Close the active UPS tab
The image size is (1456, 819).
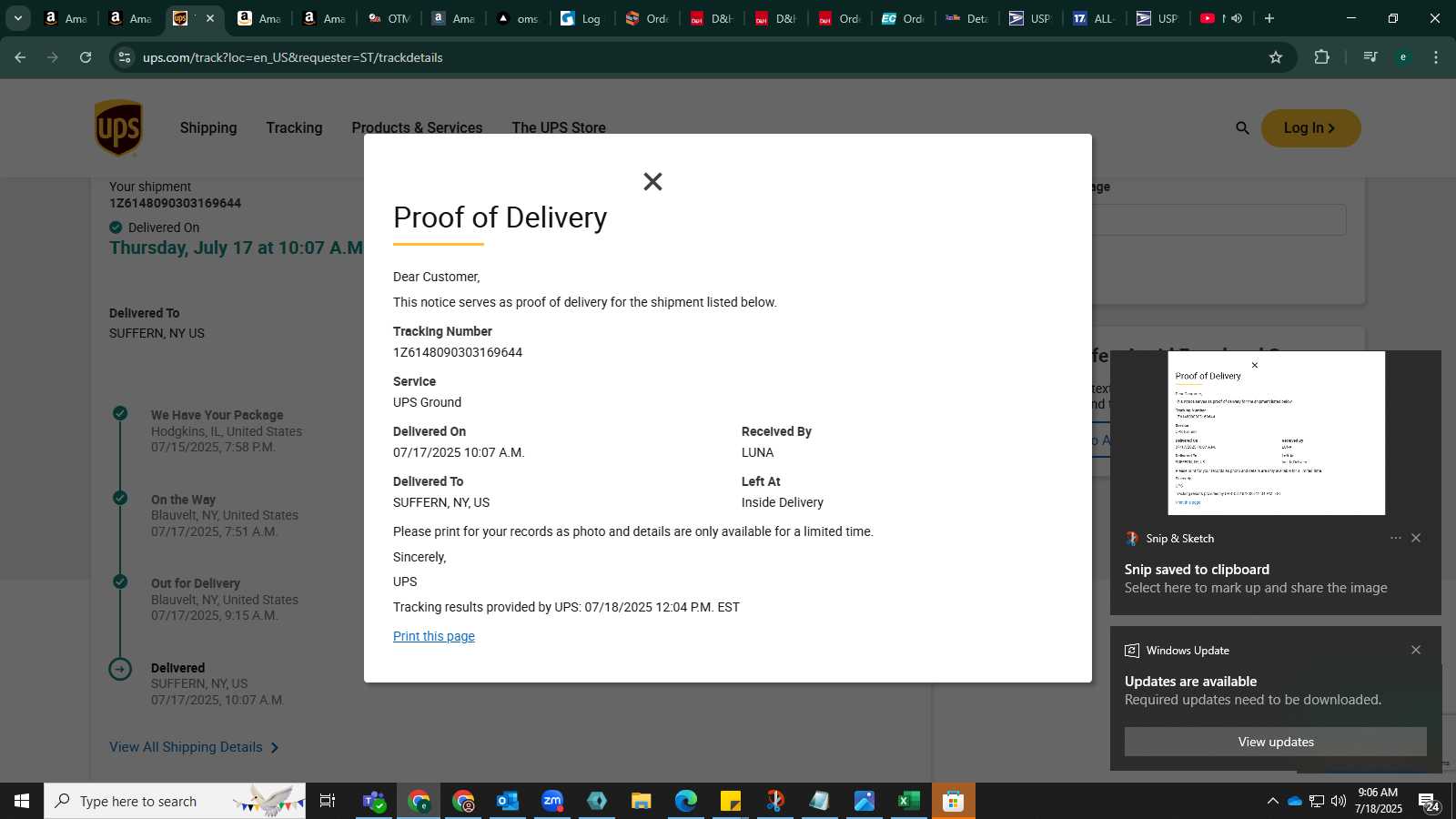click(210, 18)
